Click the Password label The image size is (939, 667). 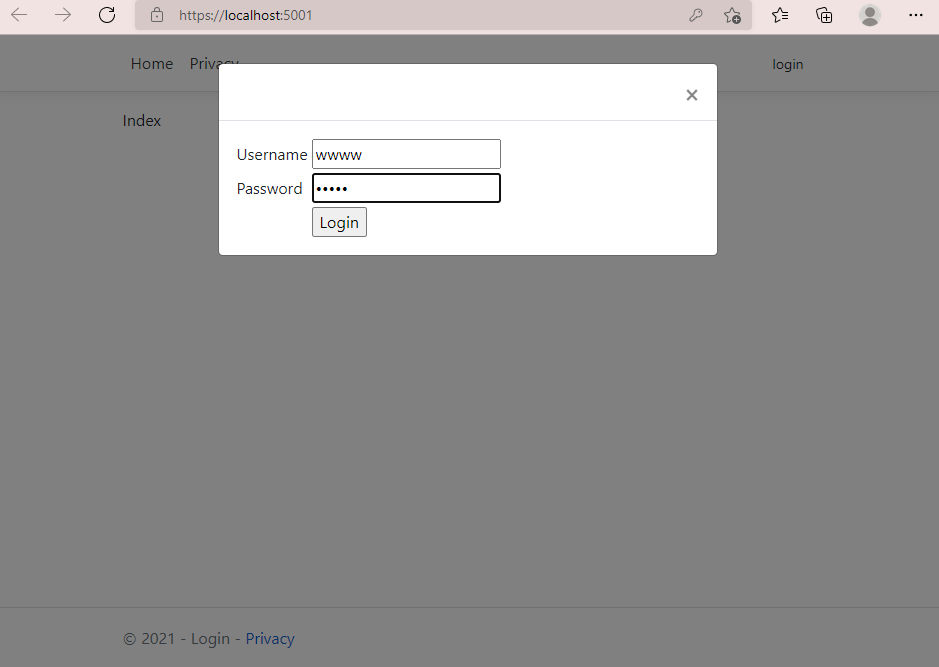tap(269, 189)
